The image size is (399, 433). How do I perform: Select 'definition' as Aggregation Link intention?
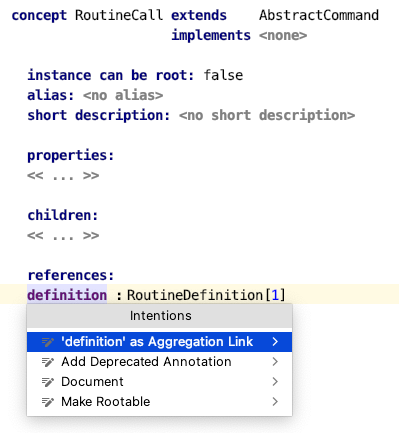(159, 342)
